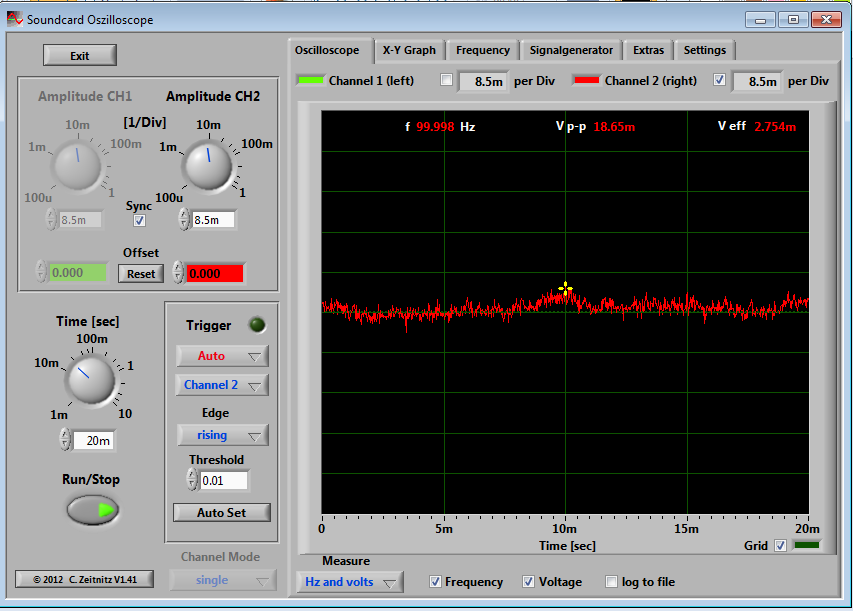The width and height of the screenshot is (853, 611).
Task: Click the Offset Reset button
Action: (141, 274)
